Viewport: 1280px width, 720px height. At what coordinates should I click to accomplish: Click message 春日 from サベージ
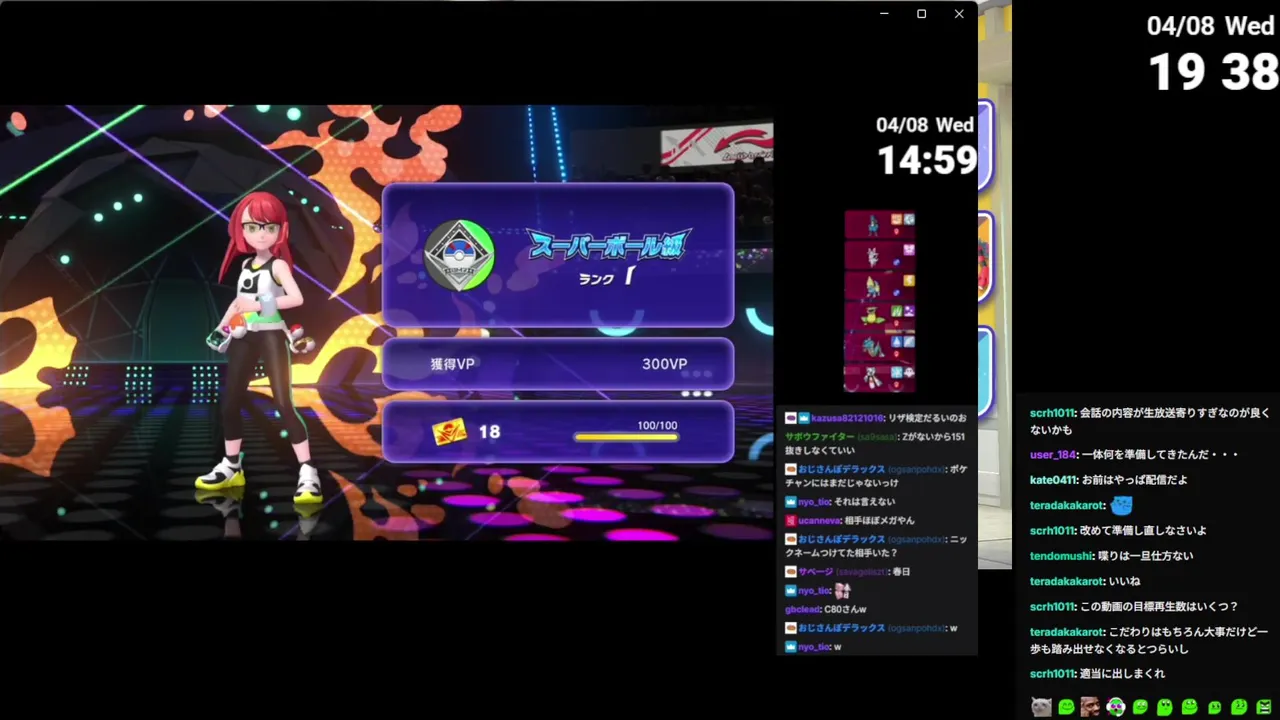coord(902,571)
